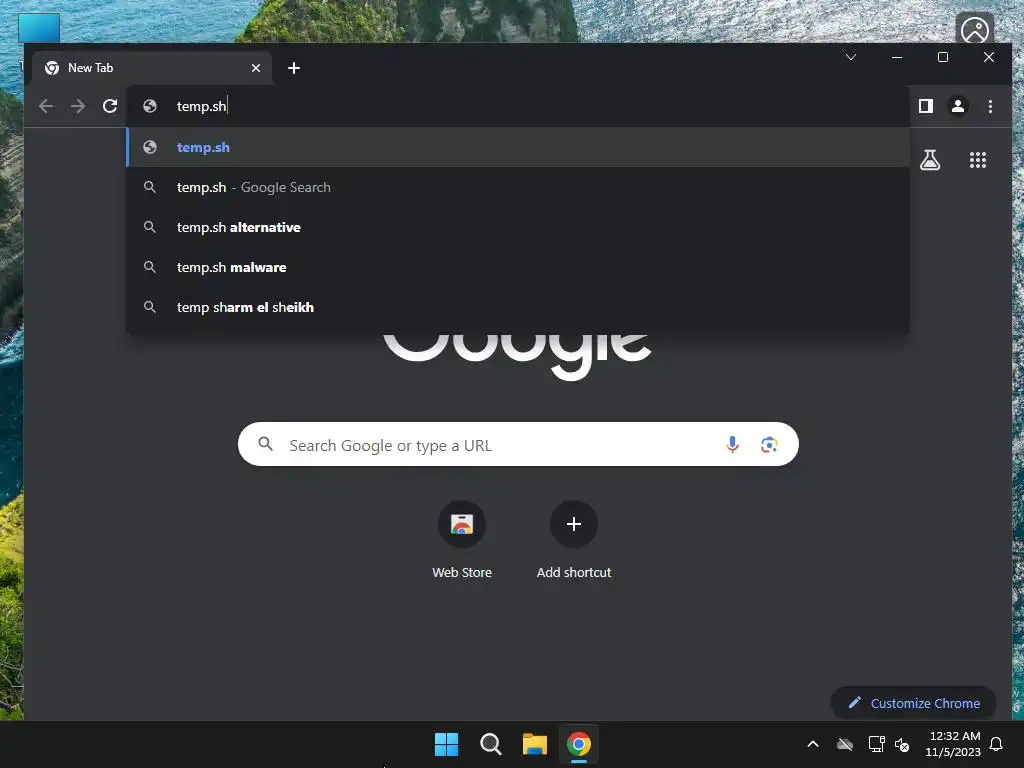The width and height of the screenshot is (1024, 768).
Task: Close the New Tab tab
Action: point(256,68)
